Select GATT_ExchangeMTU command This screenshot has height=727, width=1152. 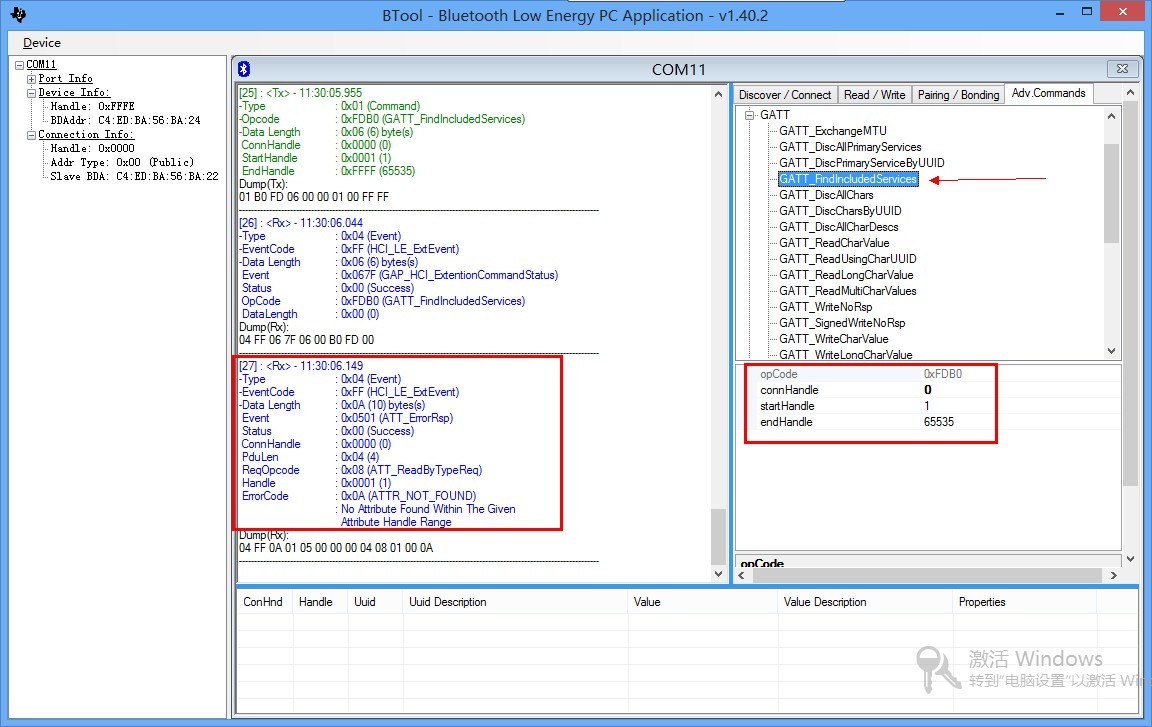(x=832, y=131)
